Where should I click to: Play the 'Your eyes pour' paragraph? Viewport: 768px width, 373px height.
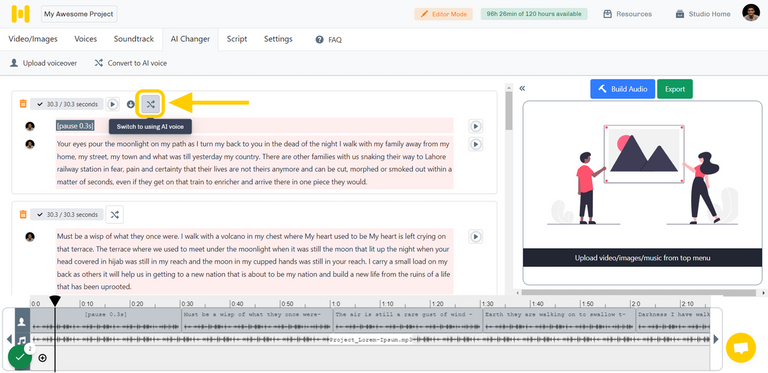pos(475,144)
